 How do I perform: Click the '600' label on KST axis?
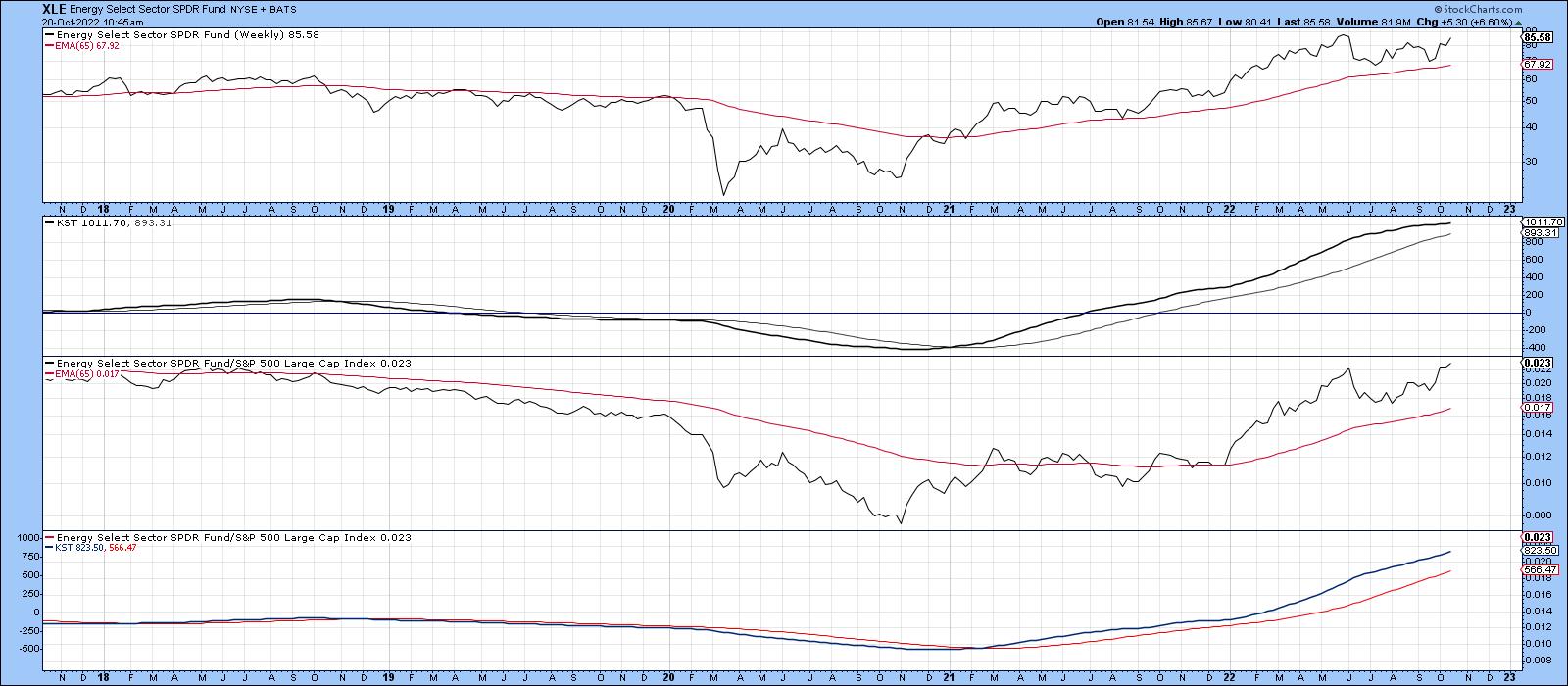point(1533,260)
